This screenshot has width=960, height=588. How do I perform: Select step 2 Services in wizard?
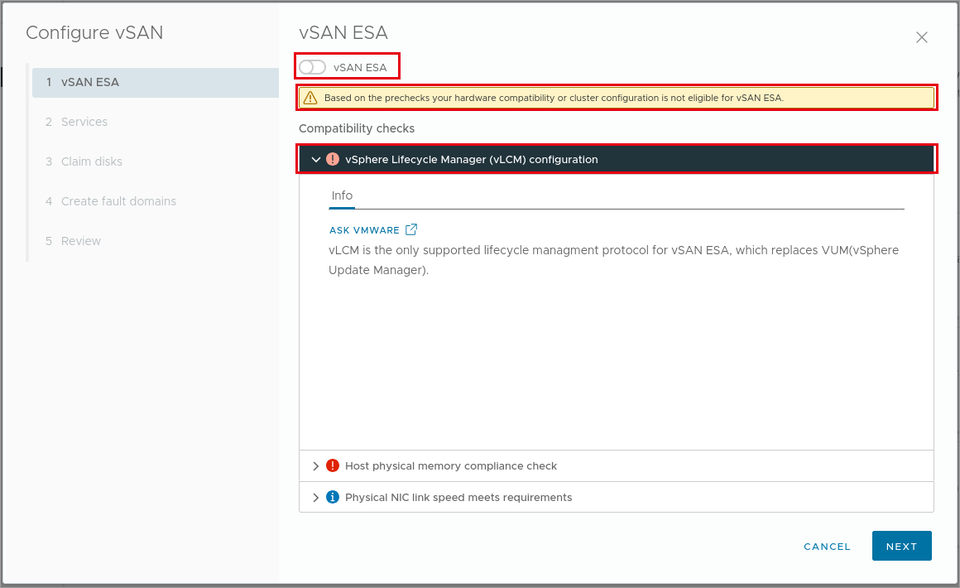coord(156,122)
